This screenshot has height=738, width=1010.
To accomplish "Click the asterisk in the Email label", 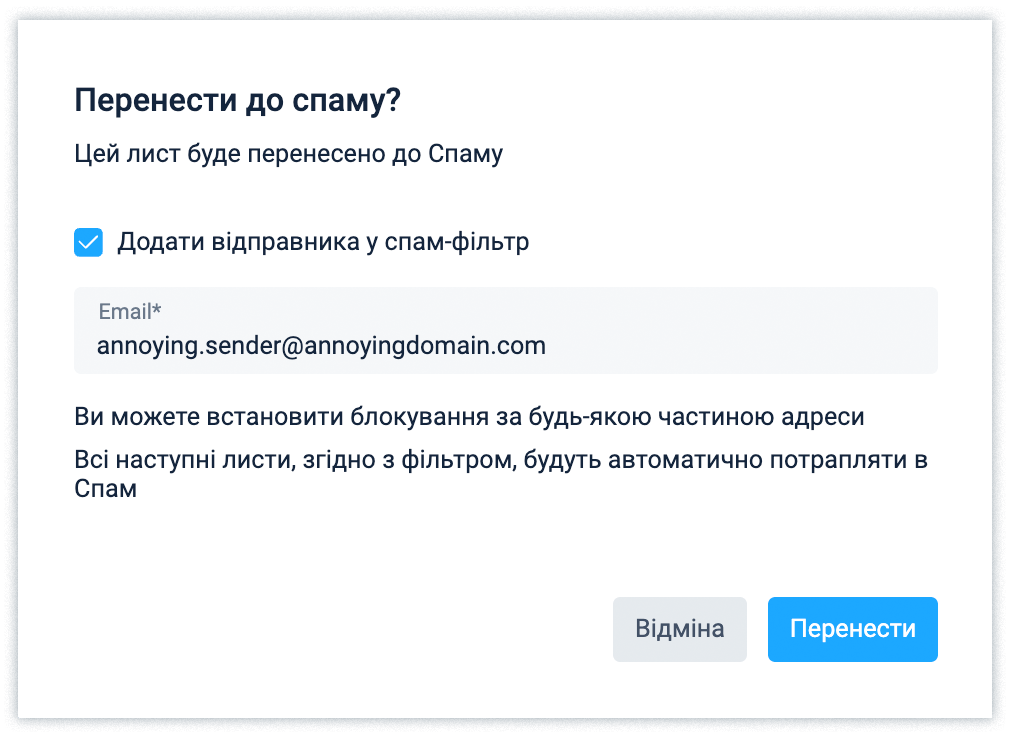I will [x=156, y=310].
